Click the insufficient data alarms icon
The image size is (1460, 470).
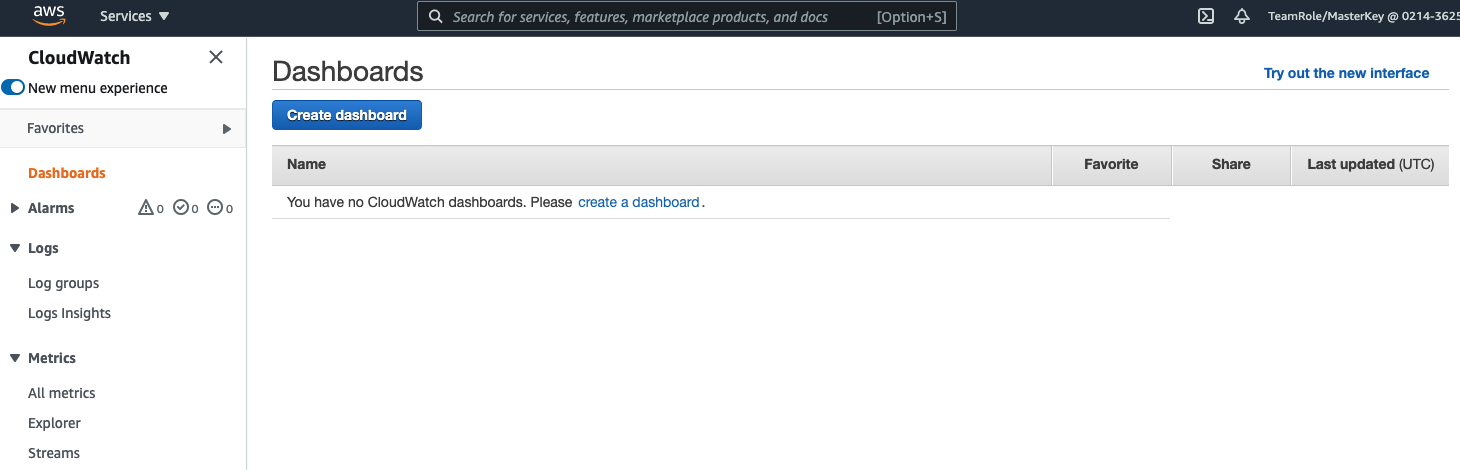point(215,208)
